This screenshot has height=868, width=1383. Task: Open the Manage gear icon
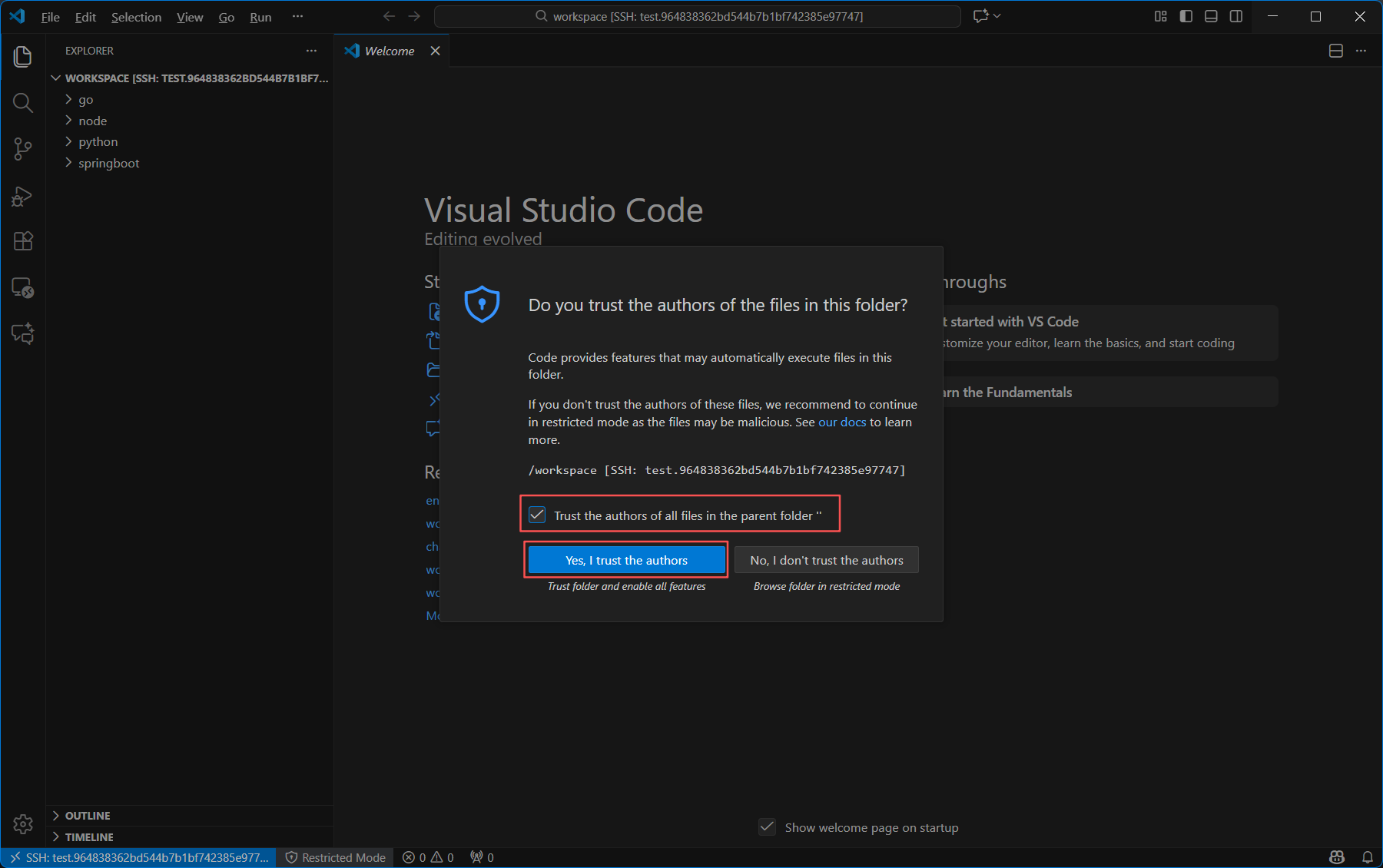click(x=23, y=824)
